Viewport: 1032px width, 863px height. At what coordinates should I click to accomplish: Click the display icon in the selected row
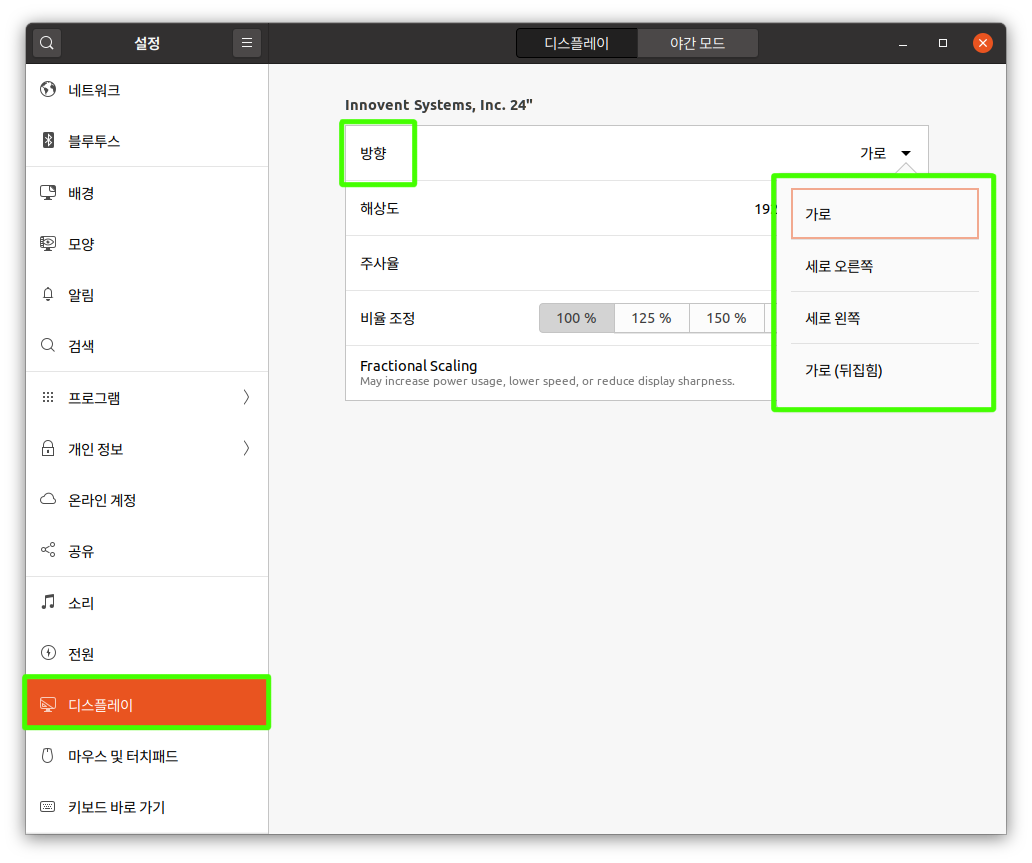pyautogui.click(x=48, y=704)
